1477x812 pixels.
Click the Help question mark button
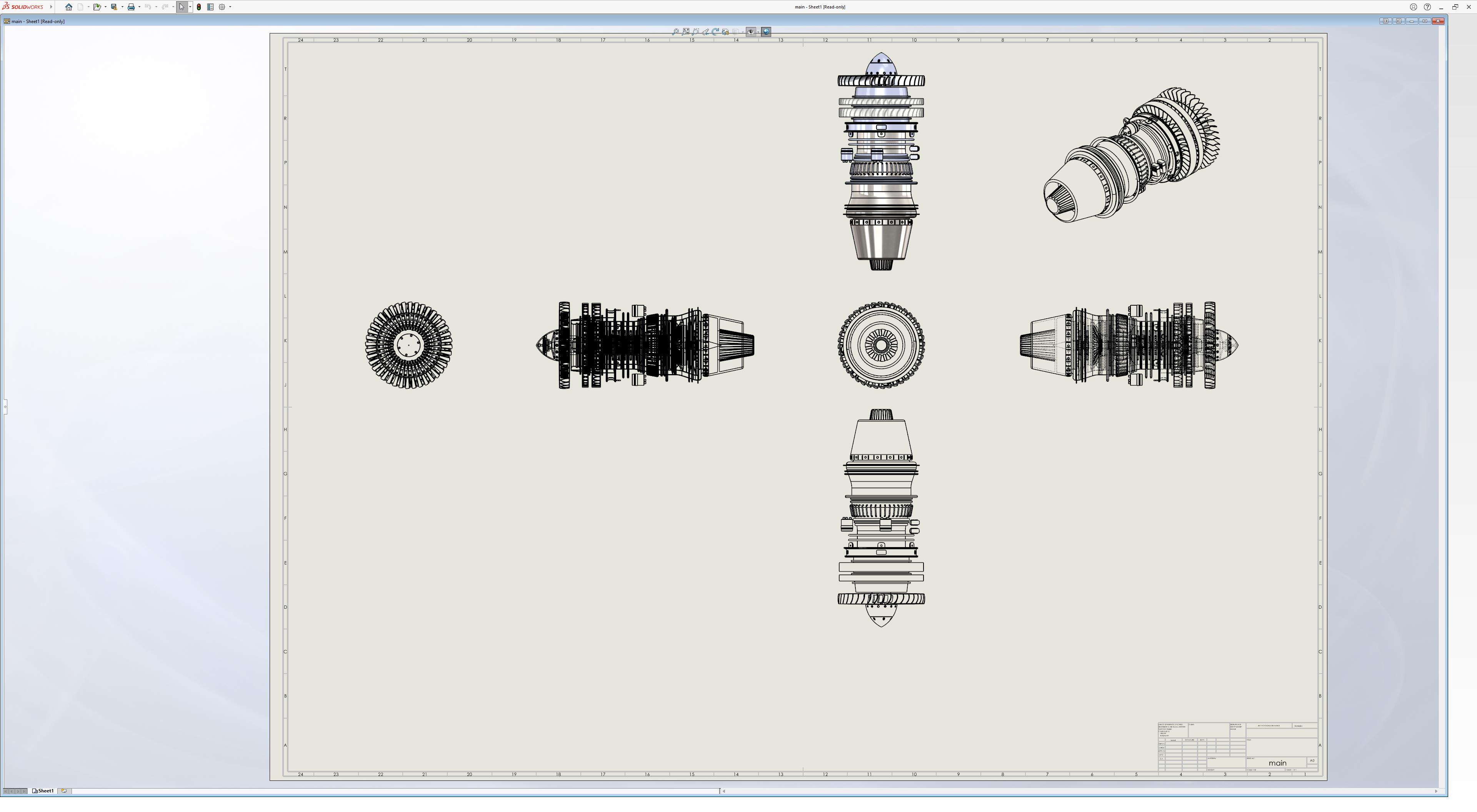click(1427, 7)
